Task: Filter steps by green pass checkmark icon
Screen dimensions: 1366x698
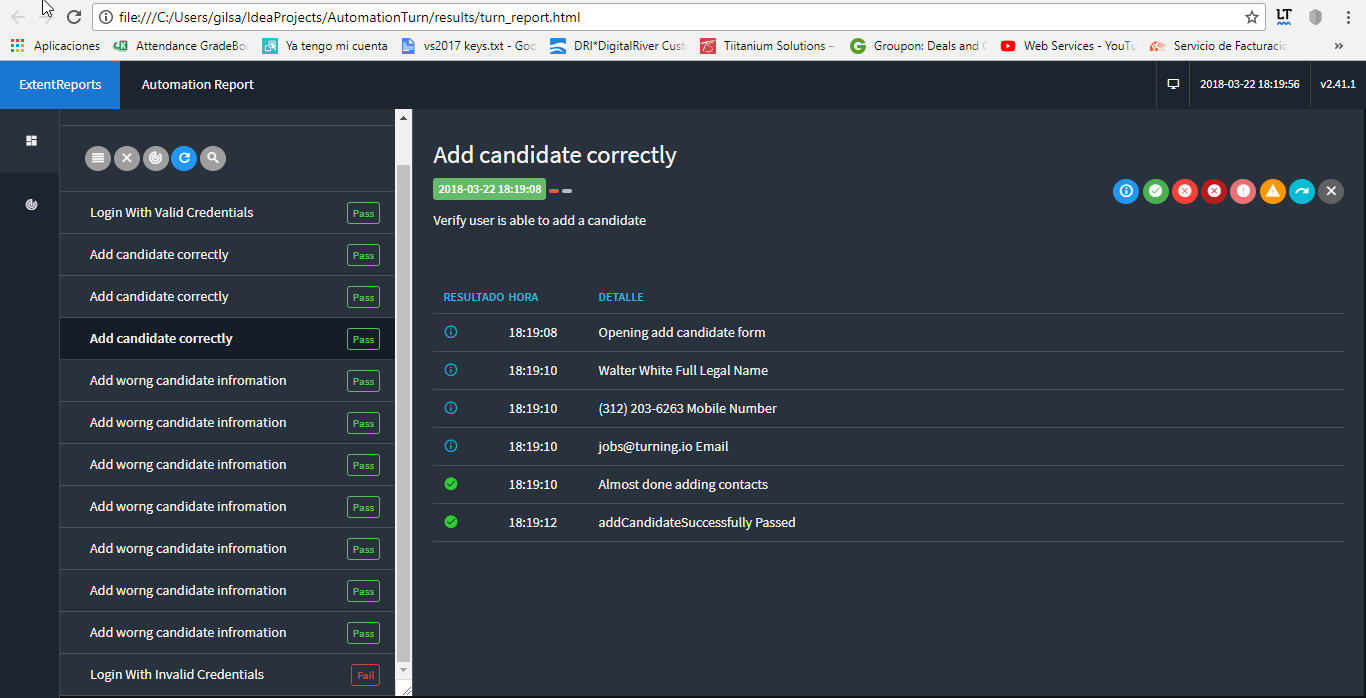Action: pos(1156,191)
